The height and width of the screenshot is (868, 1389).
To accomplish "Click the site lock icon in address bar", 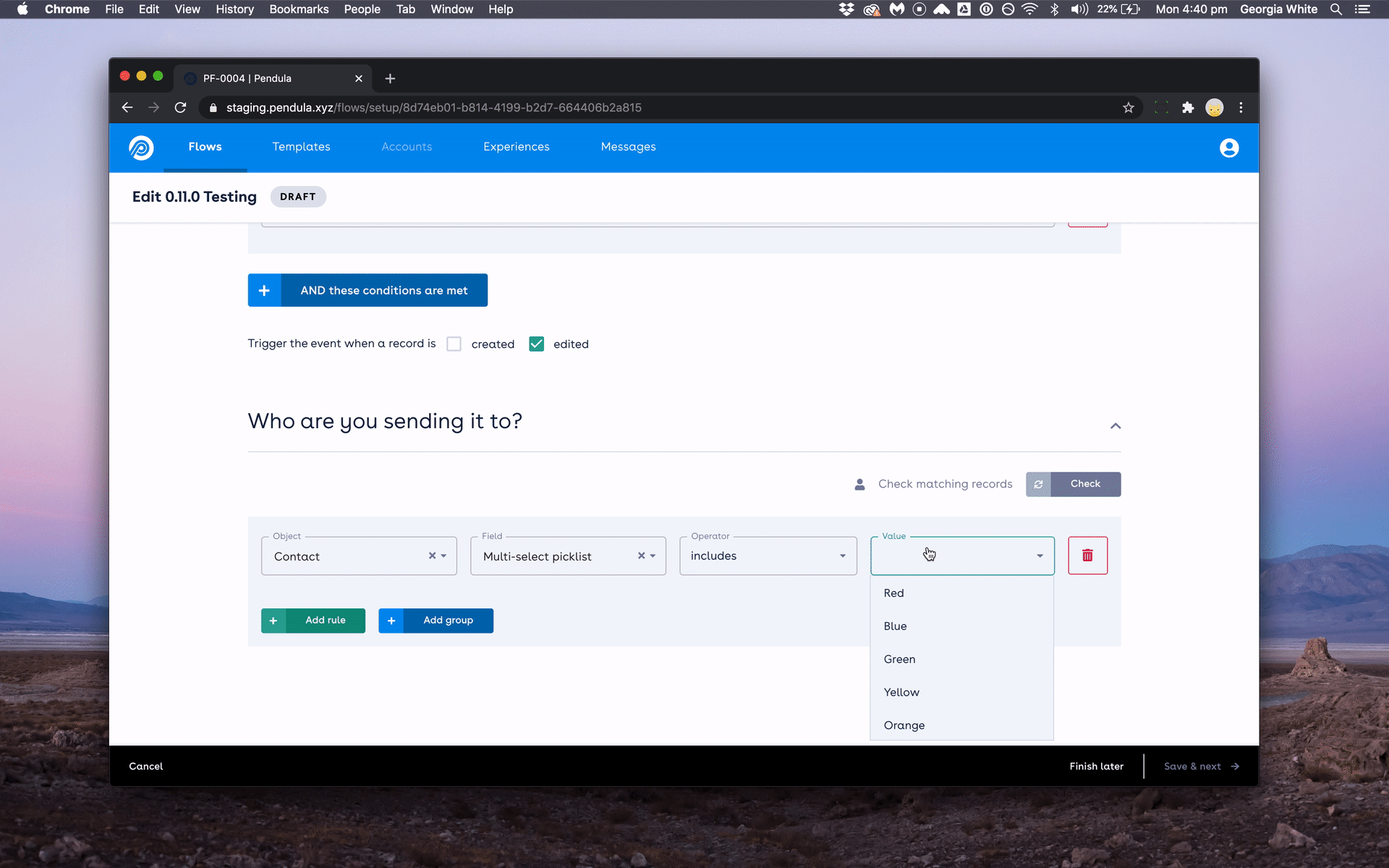I will [x=213, y=108].
